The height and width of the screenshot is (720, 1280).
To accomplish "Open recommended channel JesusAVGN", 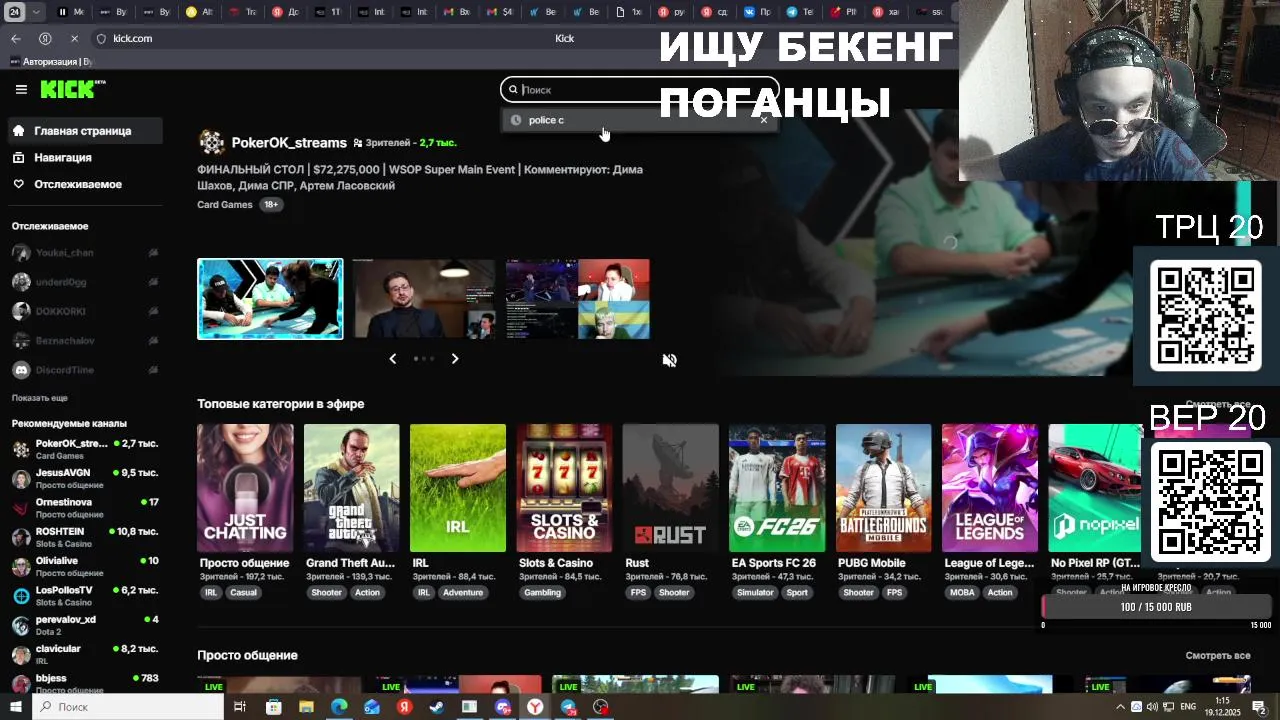I will pos(85,478).
